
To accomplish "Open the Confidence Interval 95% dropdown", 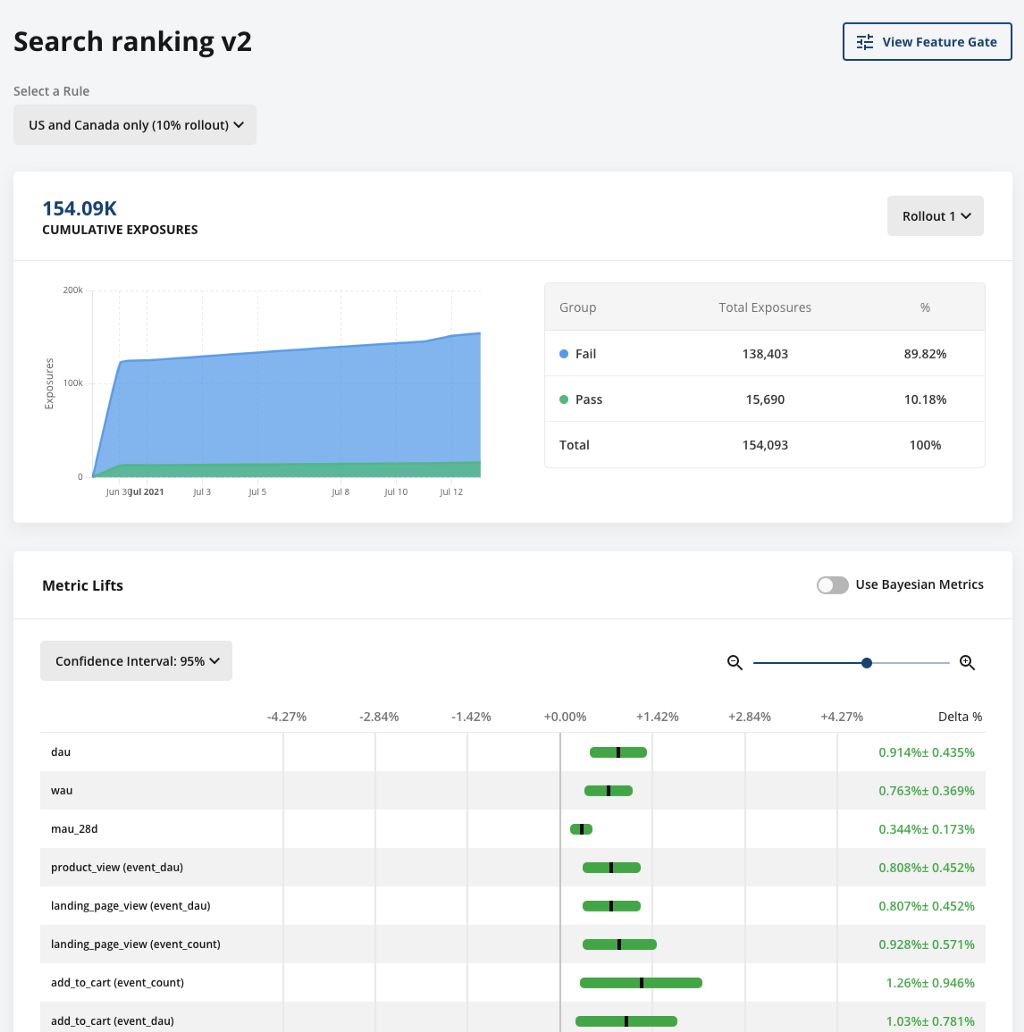I will [136, 661].
